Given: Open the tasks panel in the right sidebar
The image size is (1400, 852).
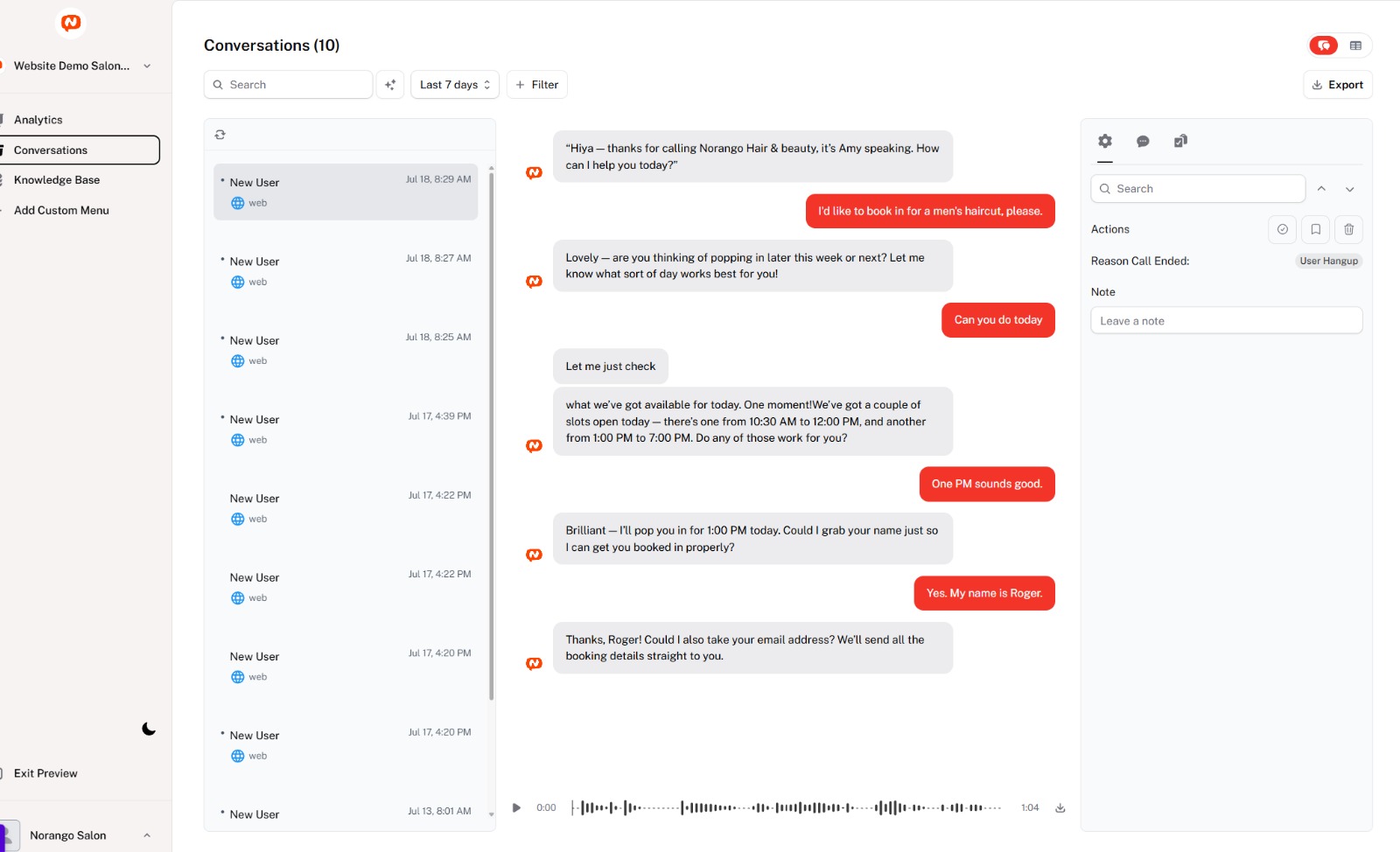Looking at the screenshot, I should pyautogui.click(x=1179, y=141).
